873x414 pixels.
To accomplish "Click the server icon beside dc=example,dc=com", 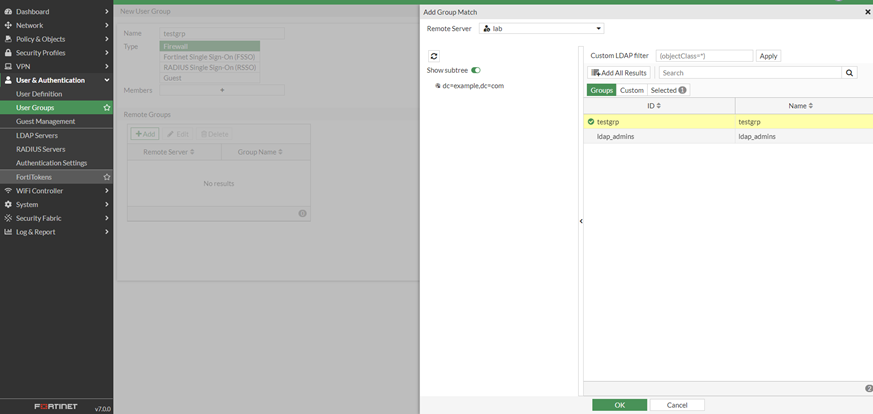I will click(x=438, y=86).
